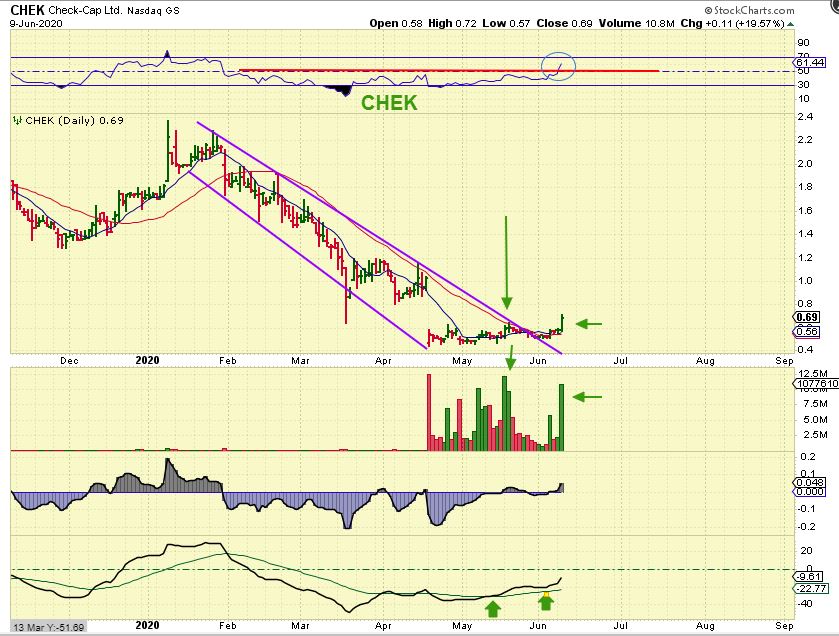
Task: Click the volume value tag 1077610
Action: coord(817,384)
